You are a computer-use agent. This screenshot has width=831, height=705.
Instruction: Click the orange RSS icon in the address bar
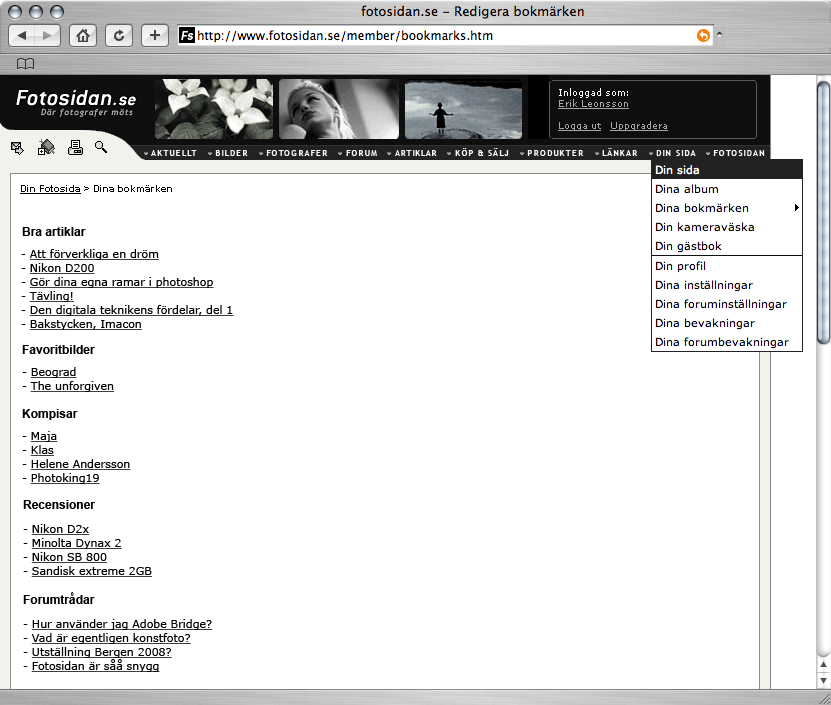[x=703, y=36]
